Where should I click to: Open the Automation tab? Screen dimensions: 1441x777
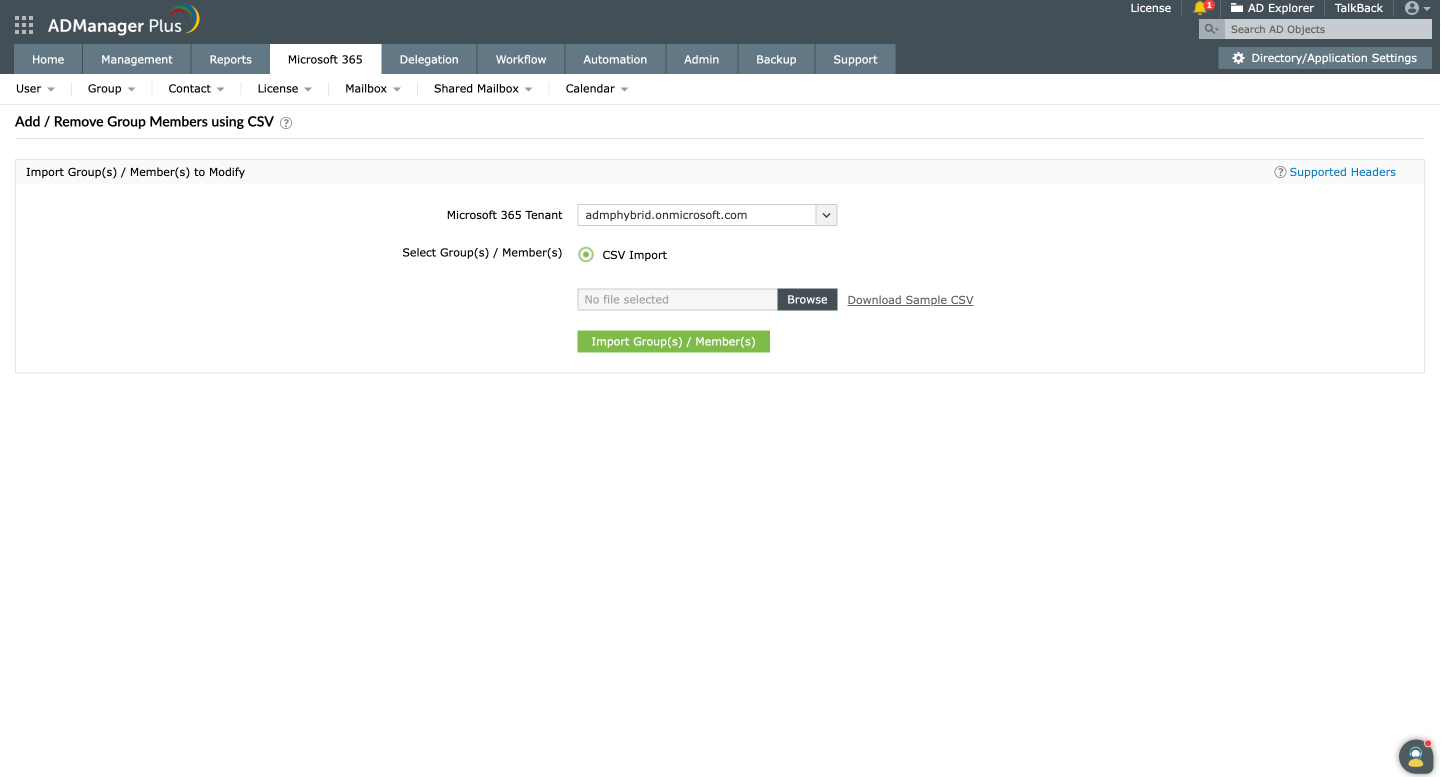pos(615,59)
